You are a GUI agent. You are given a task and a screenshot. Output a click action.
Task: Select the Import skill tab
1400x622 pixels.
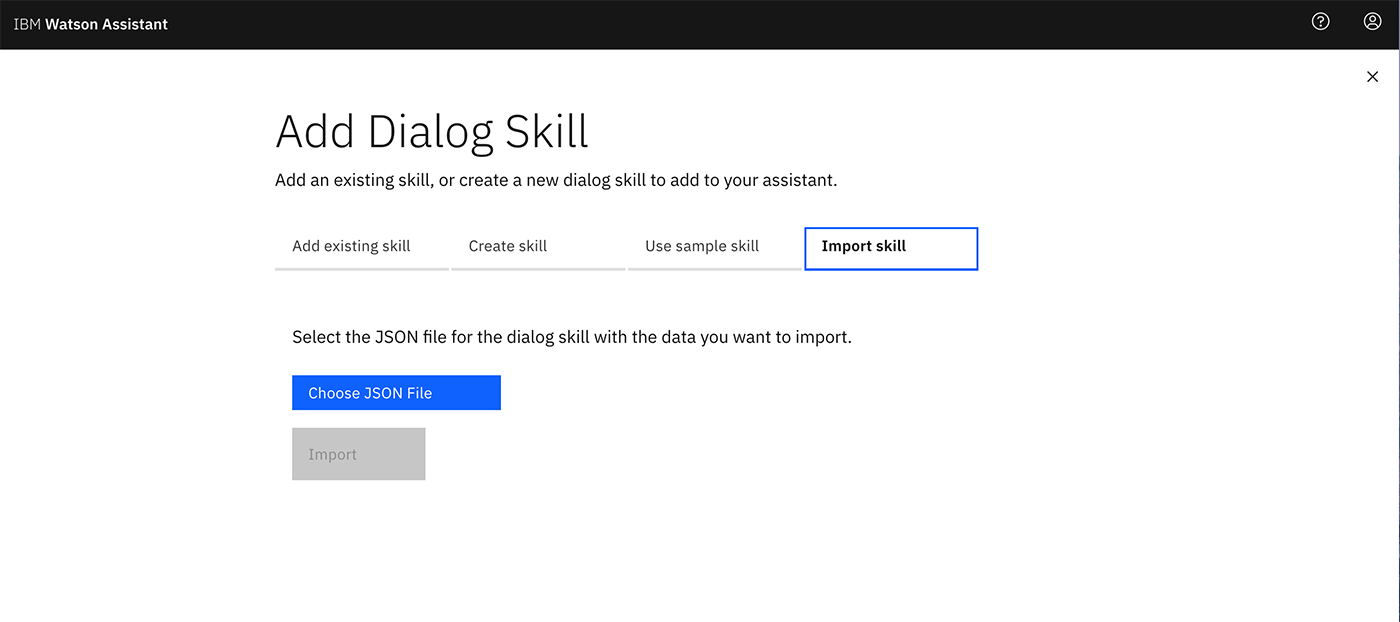pyautogui.click(x=891, y=249)
